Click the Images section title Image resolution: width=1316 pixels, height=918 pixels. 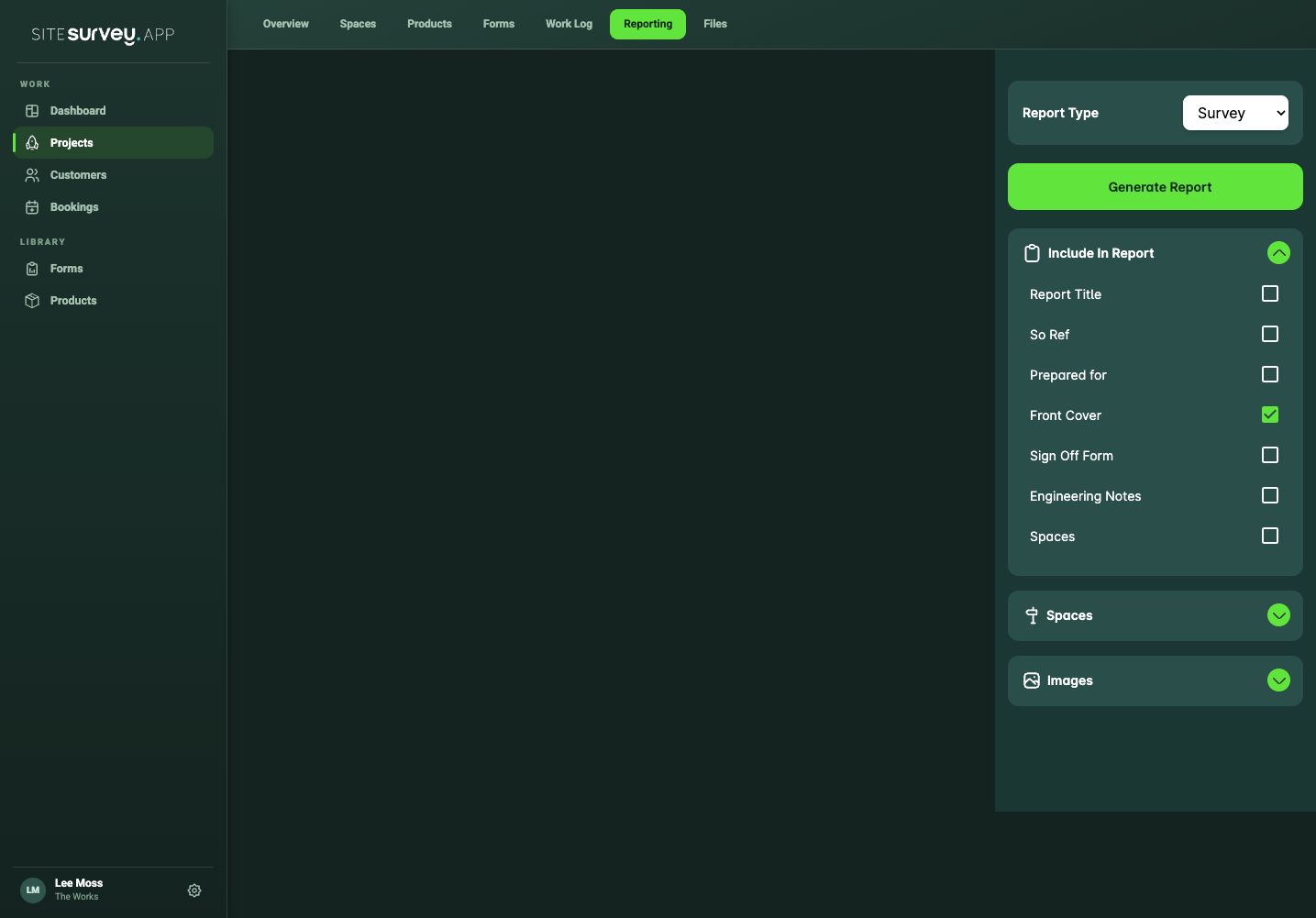pos(1070,680)
